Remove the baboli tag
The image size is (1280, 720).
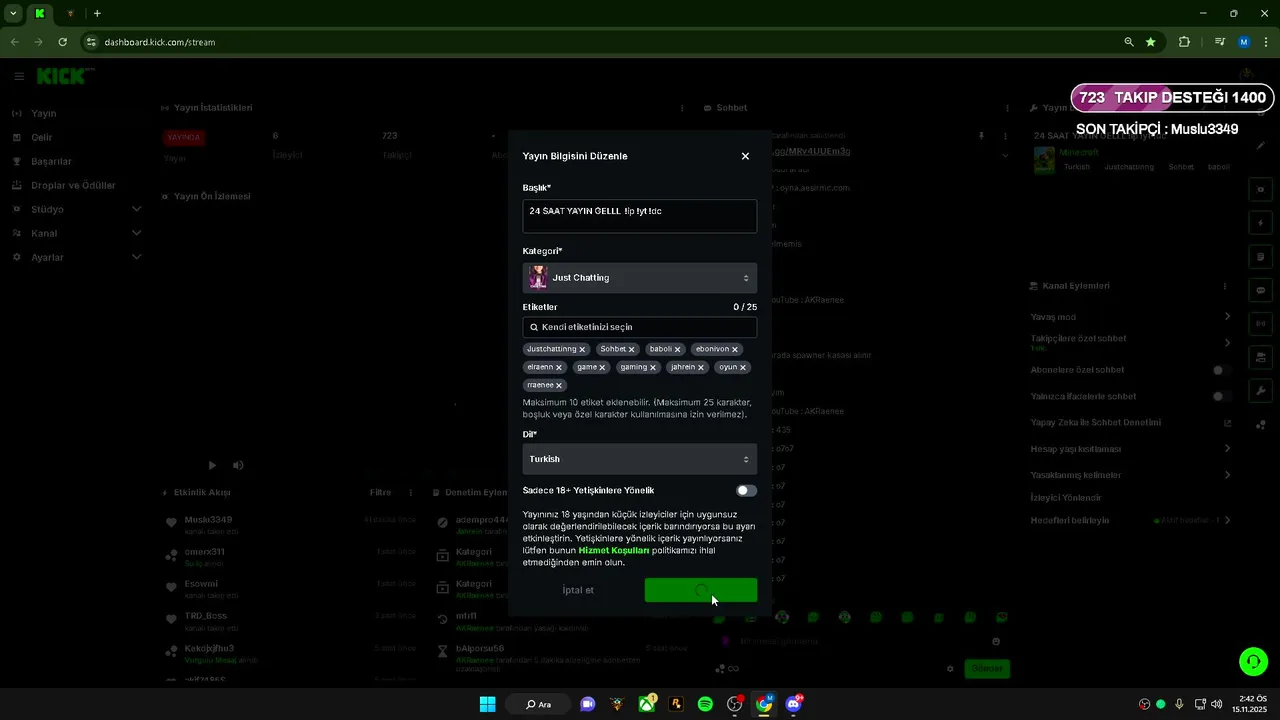tap(678, 350)
